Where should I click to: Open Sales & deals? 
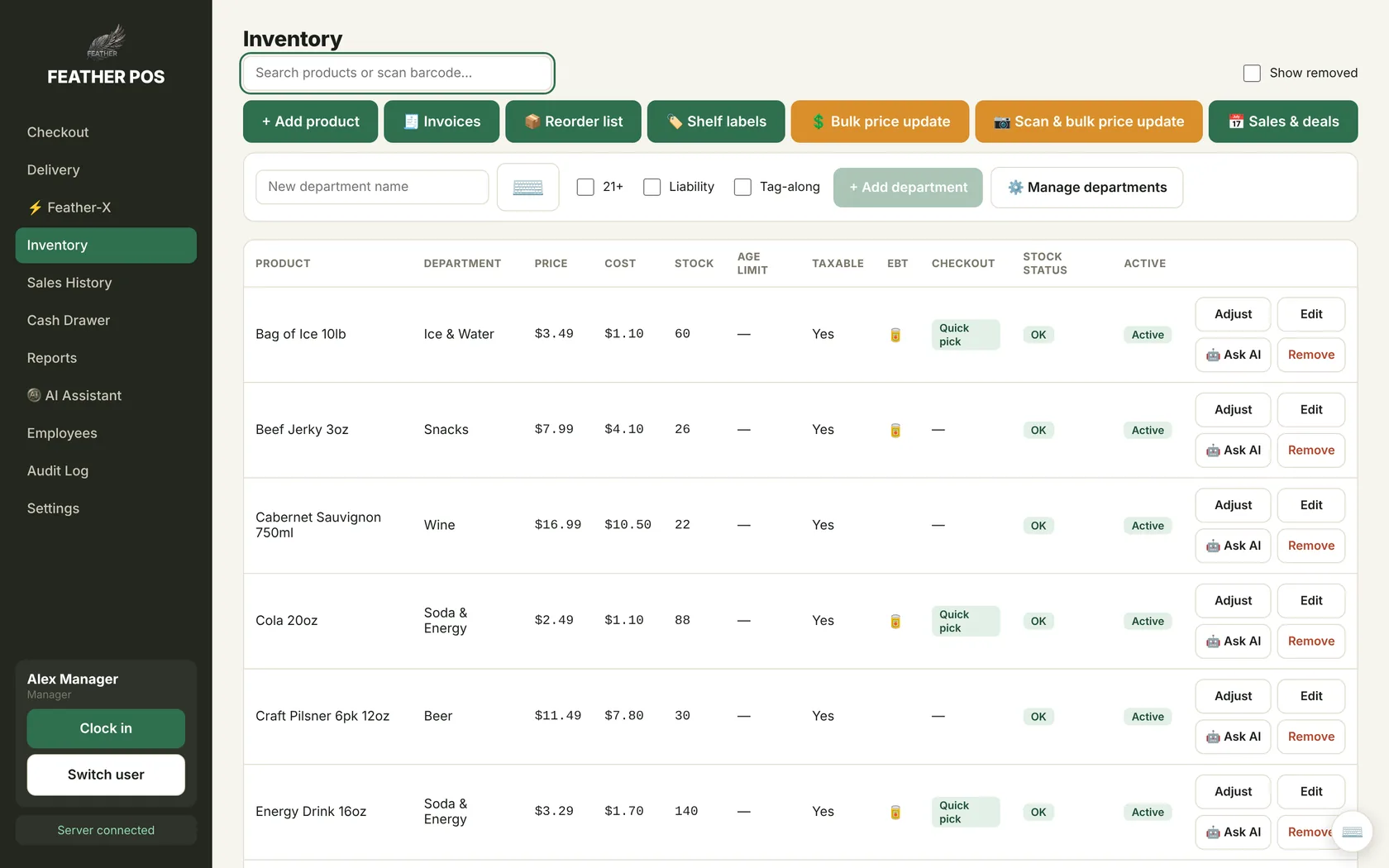click(1283, 122)
